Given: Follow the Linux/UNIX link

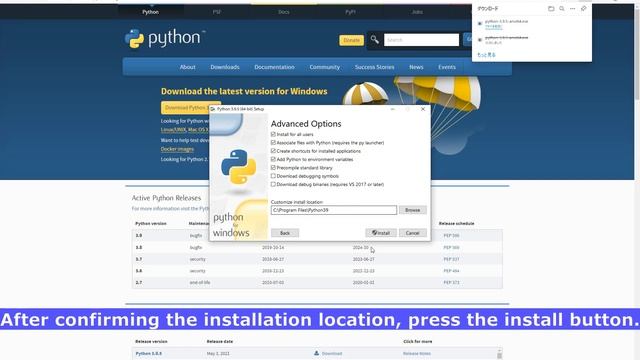Looking at the screenshot, I should pos(173,129).
